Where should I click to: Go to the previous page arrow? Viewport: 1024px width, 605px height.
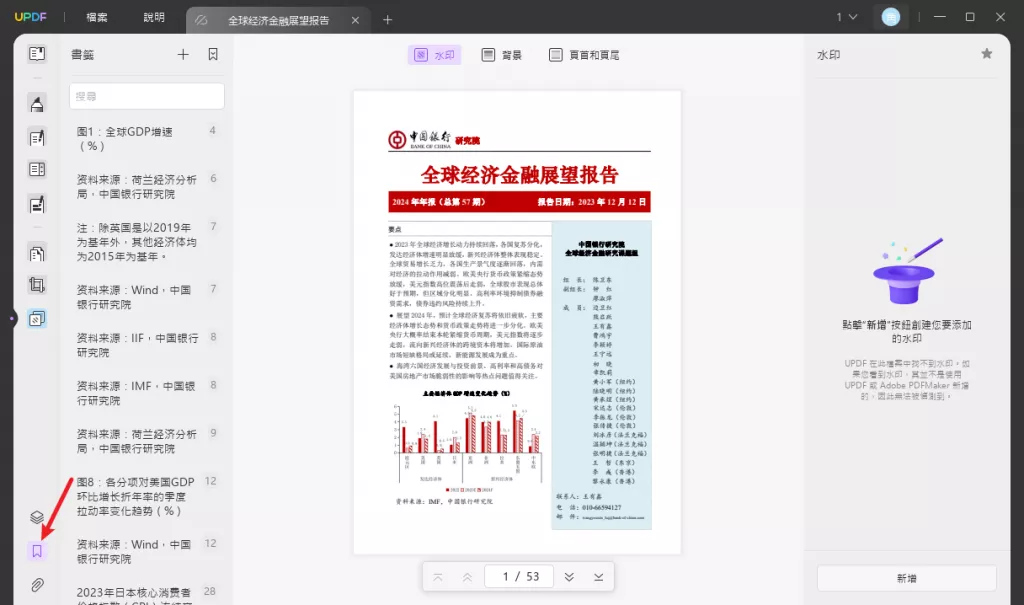[468, 577]
